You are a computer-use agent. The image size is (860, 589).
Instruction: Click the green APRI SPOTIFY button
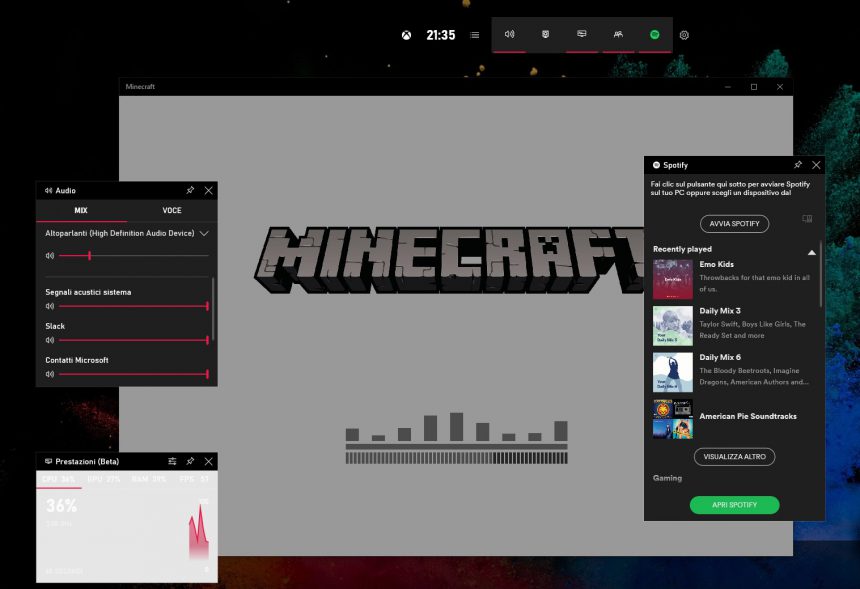coord(734,505)
